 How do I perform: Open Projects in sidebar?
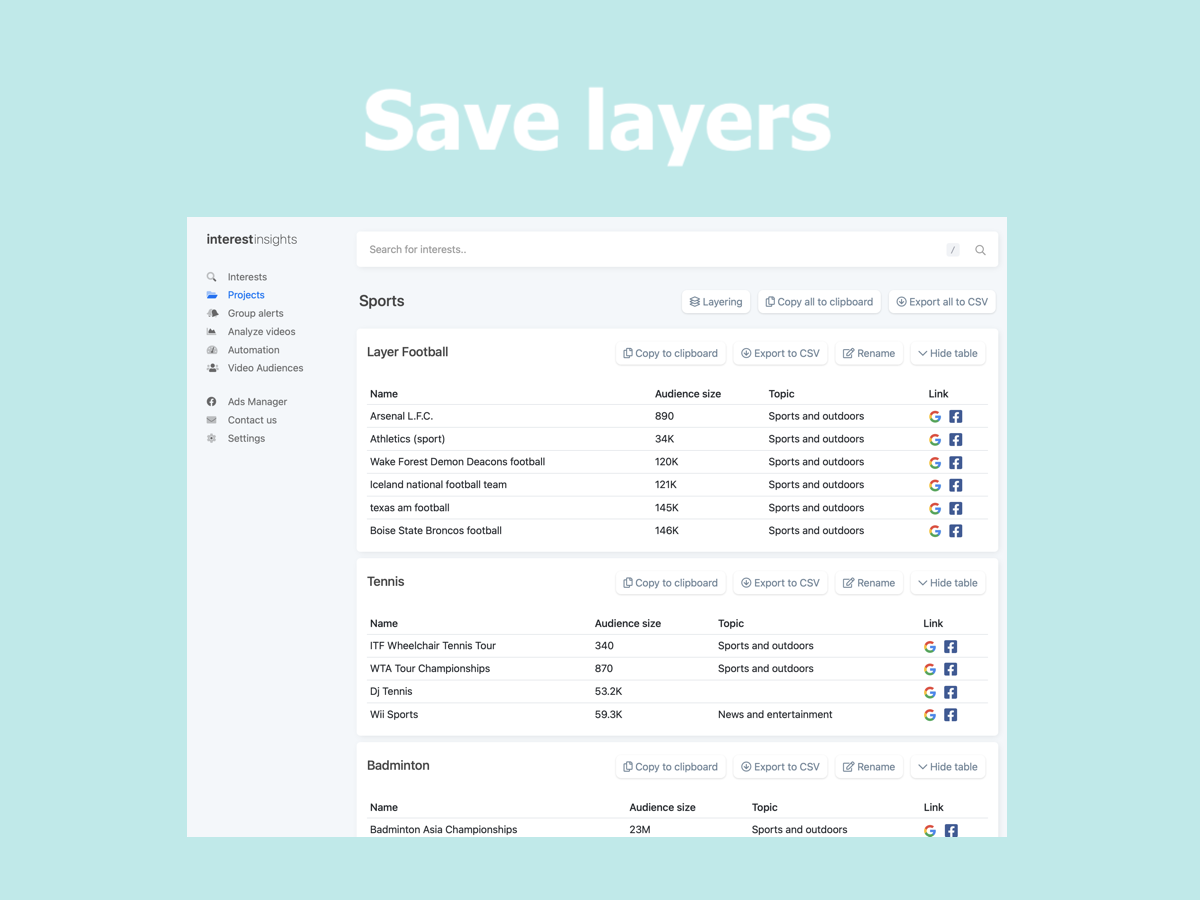tap(246, 295)
